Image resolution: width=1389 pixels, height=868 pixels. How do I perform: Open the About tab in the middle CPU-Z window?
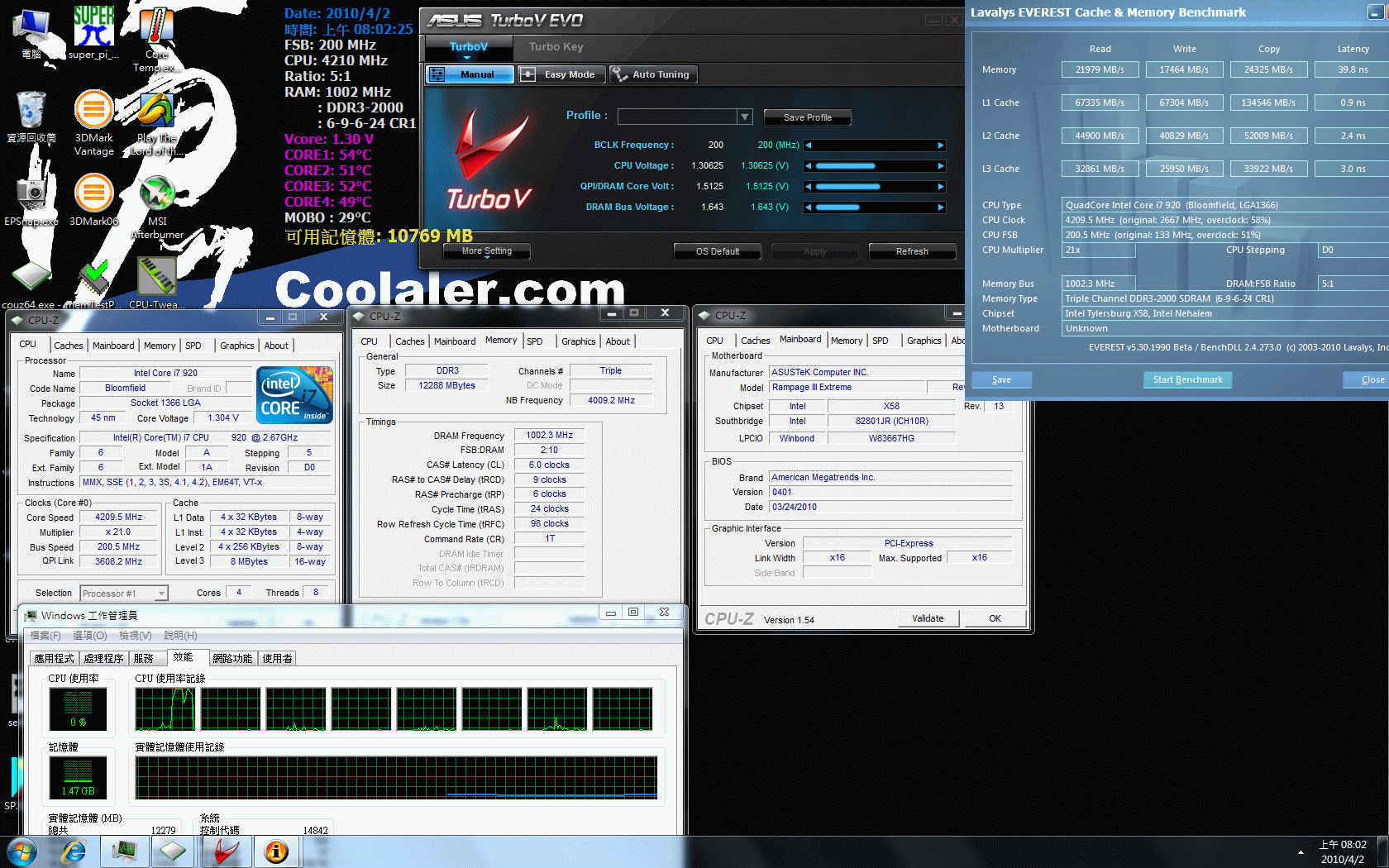click(x=618, y=341)
